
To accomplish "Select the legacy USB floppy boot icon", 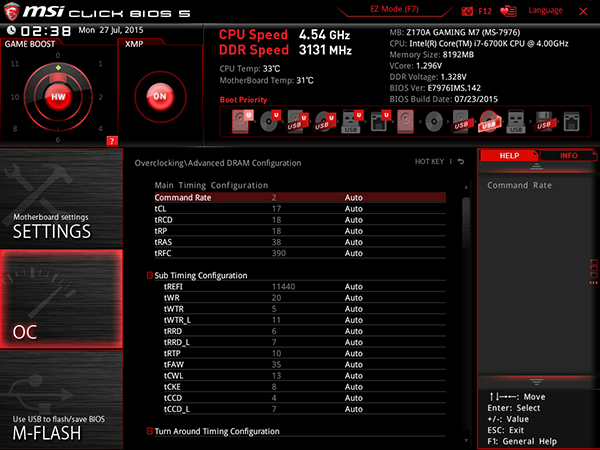I will 544,121.
